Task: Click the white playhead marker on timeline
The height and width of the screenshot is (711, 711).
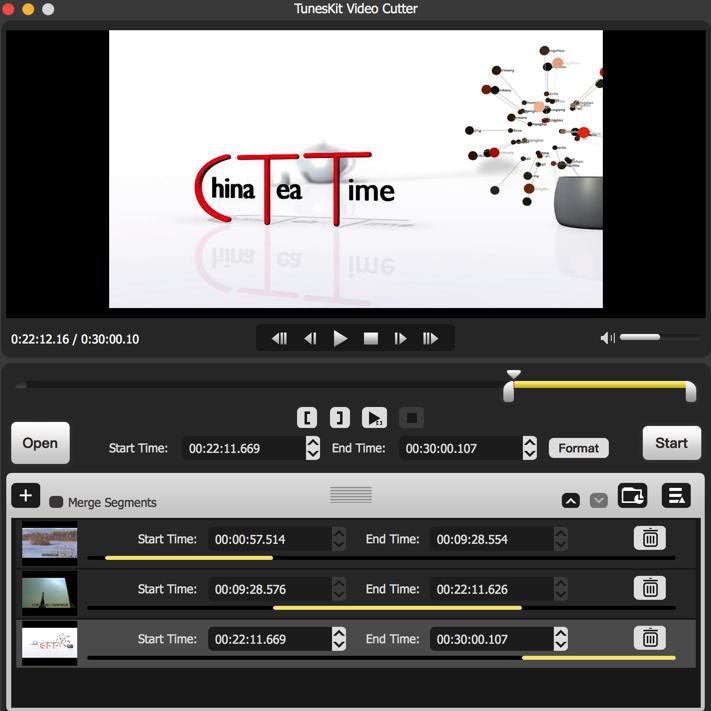Action: click(513, 374)
